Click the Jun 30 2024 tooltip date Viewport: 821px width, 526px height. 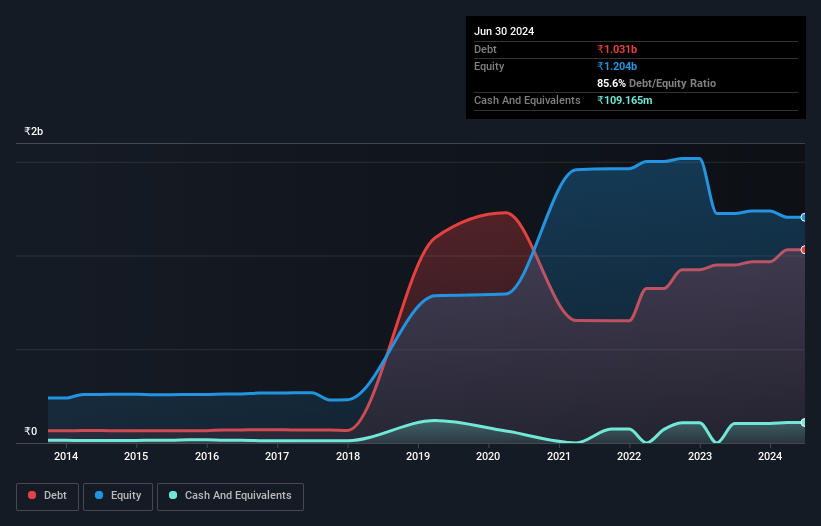[504, 31]
